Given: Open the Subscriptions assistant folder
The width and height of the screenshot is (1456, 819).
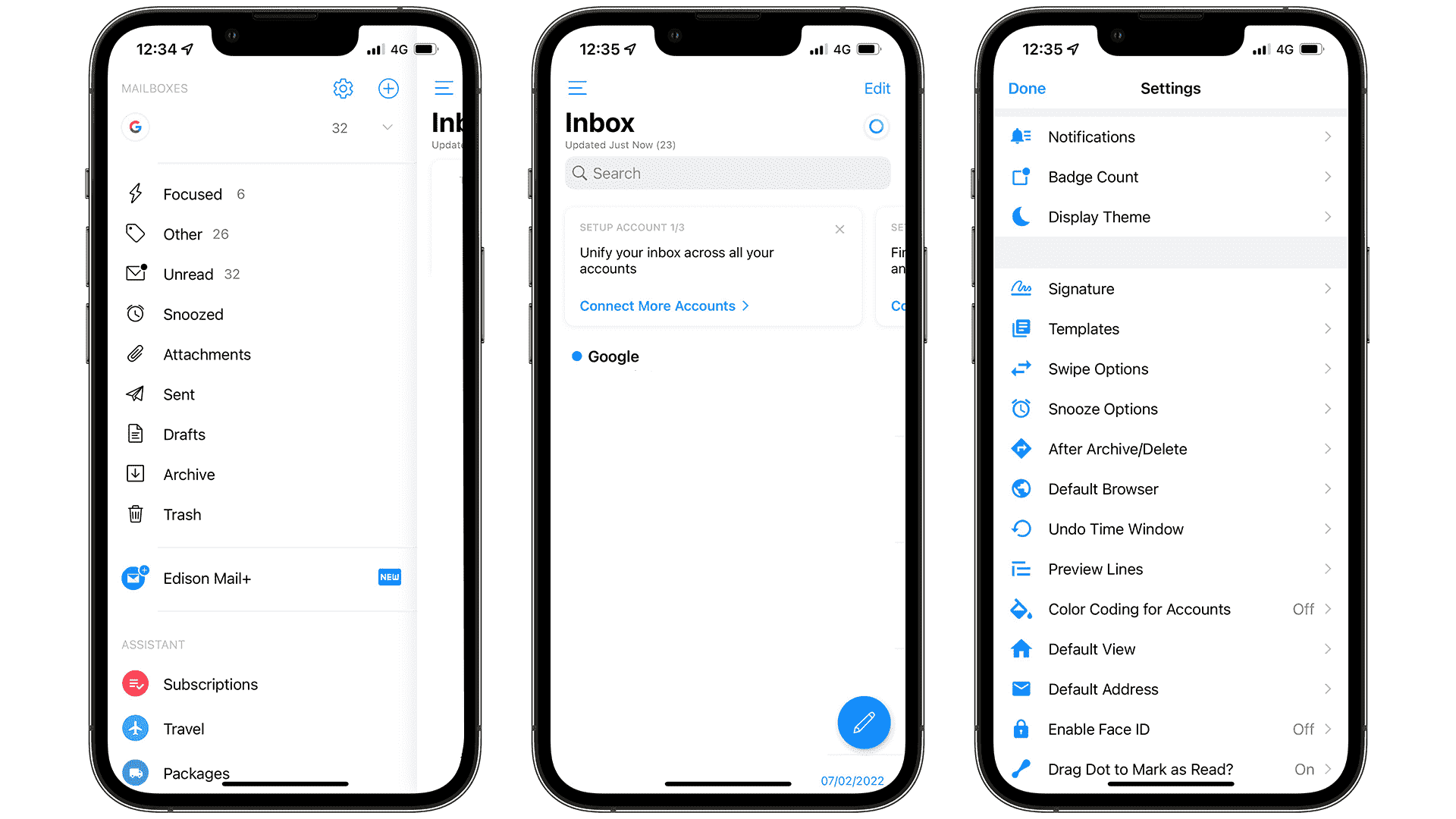Looking at the screenshot, I should click(x=210, y=684).
